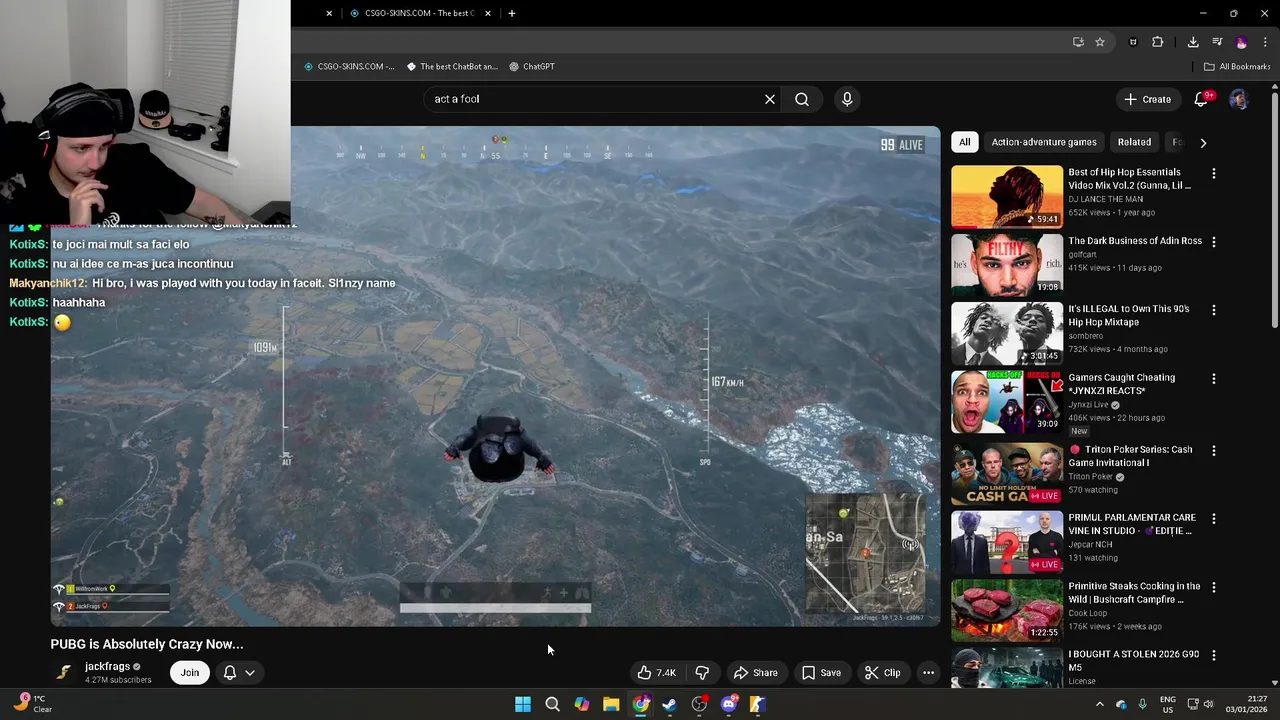Bookmark this page with the star

pyautogui.click(x=1100, y=42)
